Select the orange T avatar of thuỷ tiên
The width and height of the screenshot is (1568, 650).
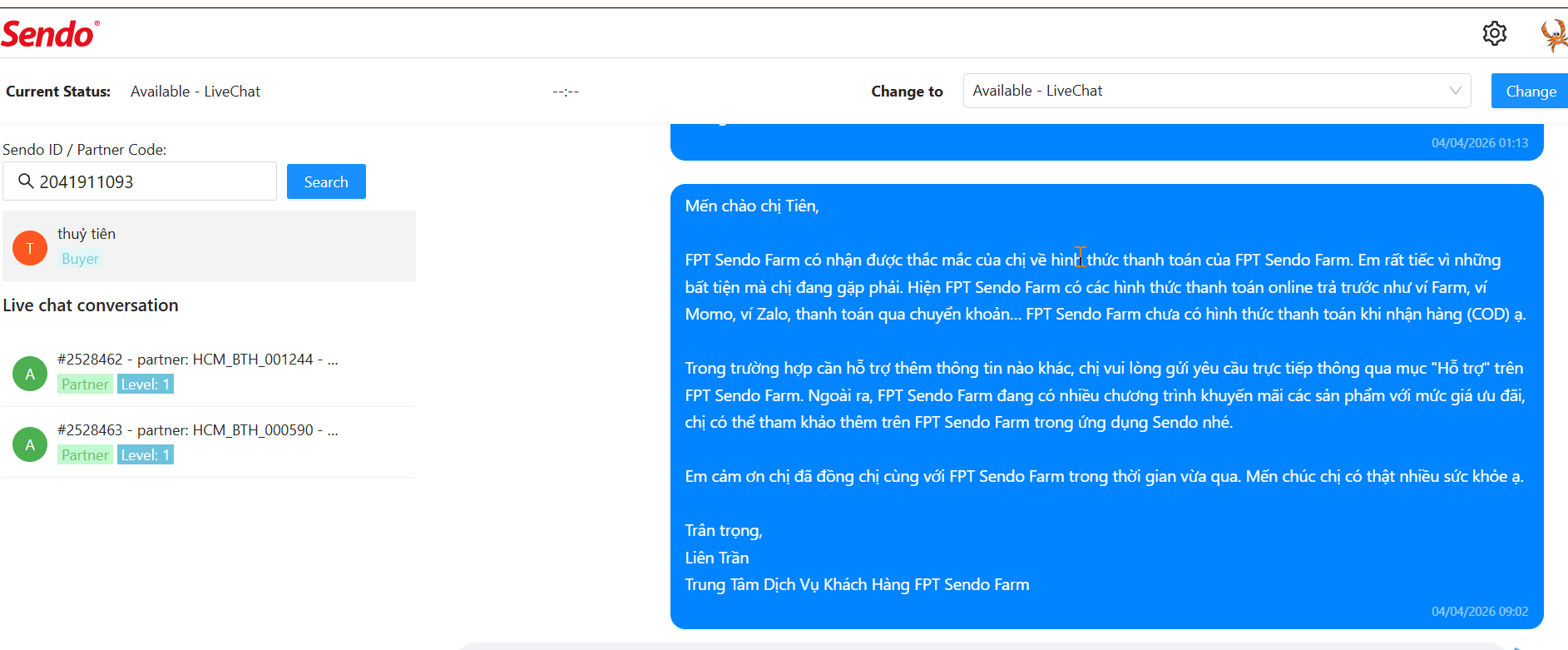coord(30,248)
